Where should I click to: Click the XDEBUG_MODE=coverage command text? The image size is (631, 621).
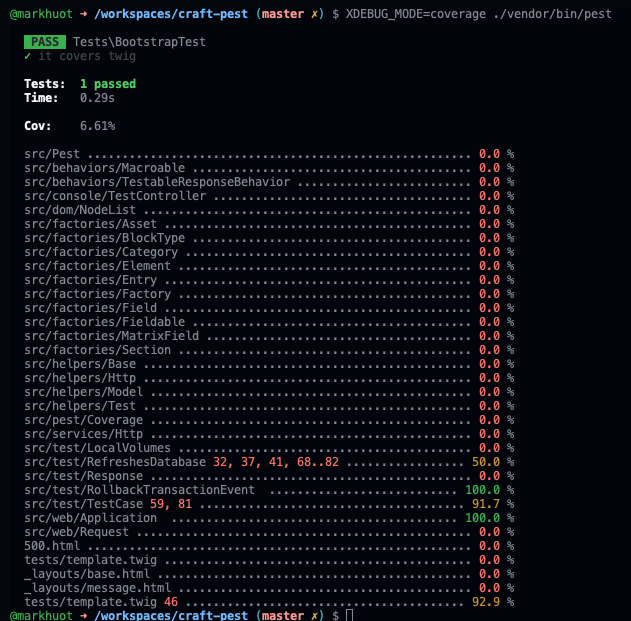coord(416,14)
